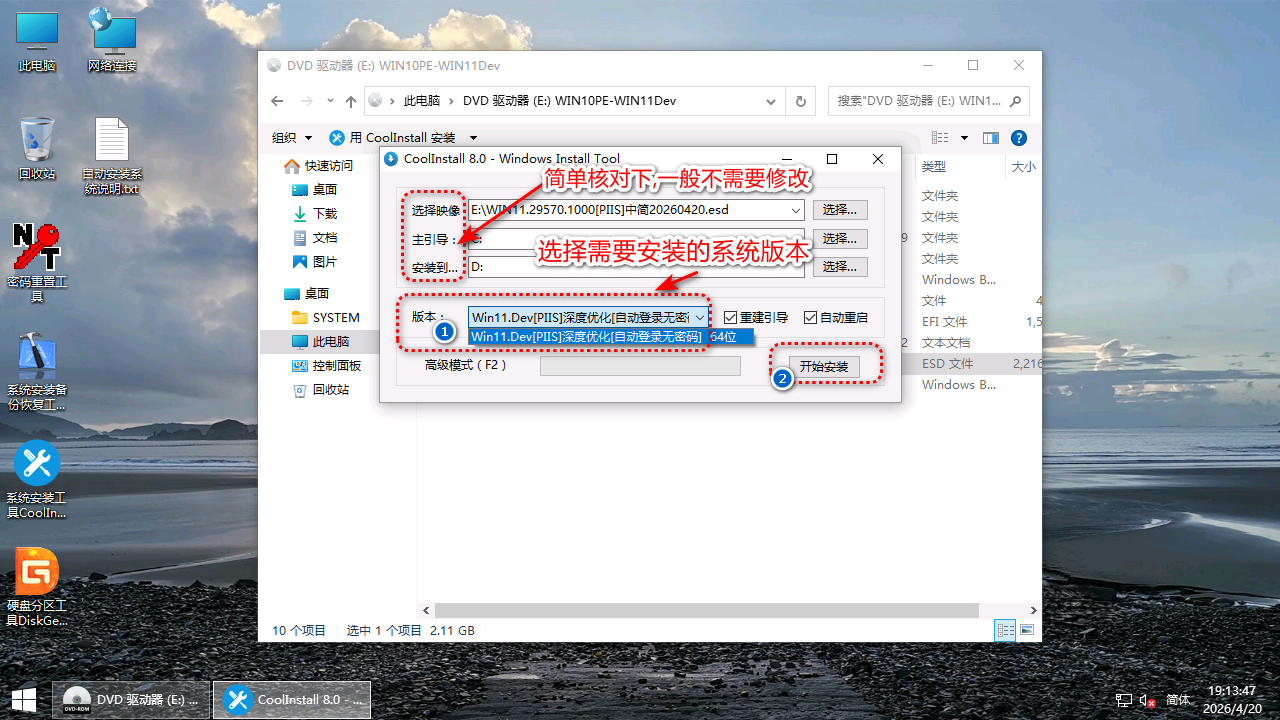Pick Win11.Dev[PIIS]深度优化 64位 dropdown entry

610,337
